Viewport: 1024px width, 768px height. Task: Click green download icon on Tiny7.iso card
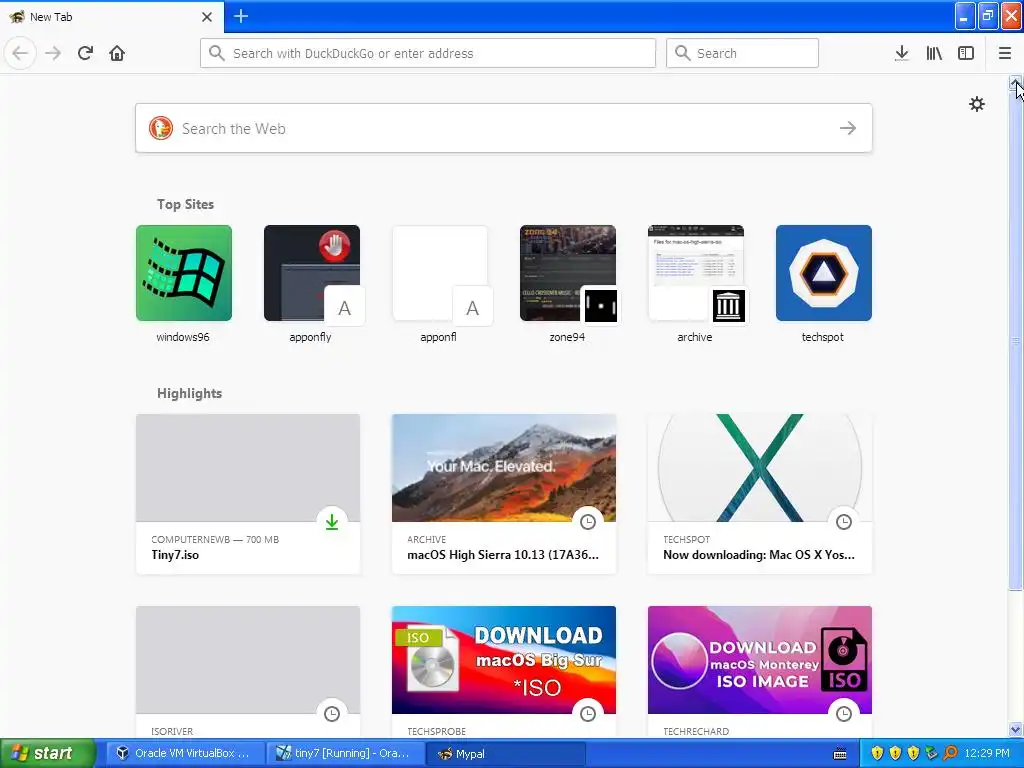click(x=332, y=522)
